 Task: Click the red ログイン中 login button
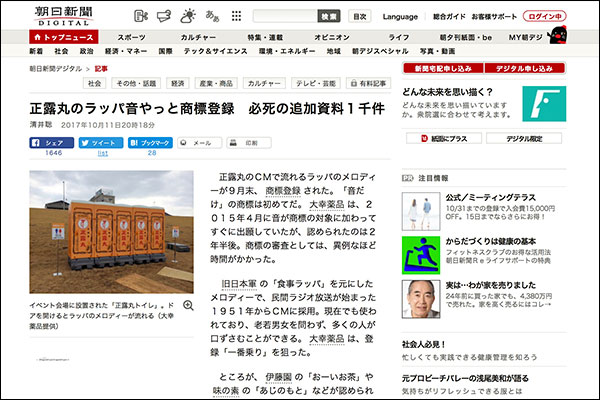(x=571, y=17)
